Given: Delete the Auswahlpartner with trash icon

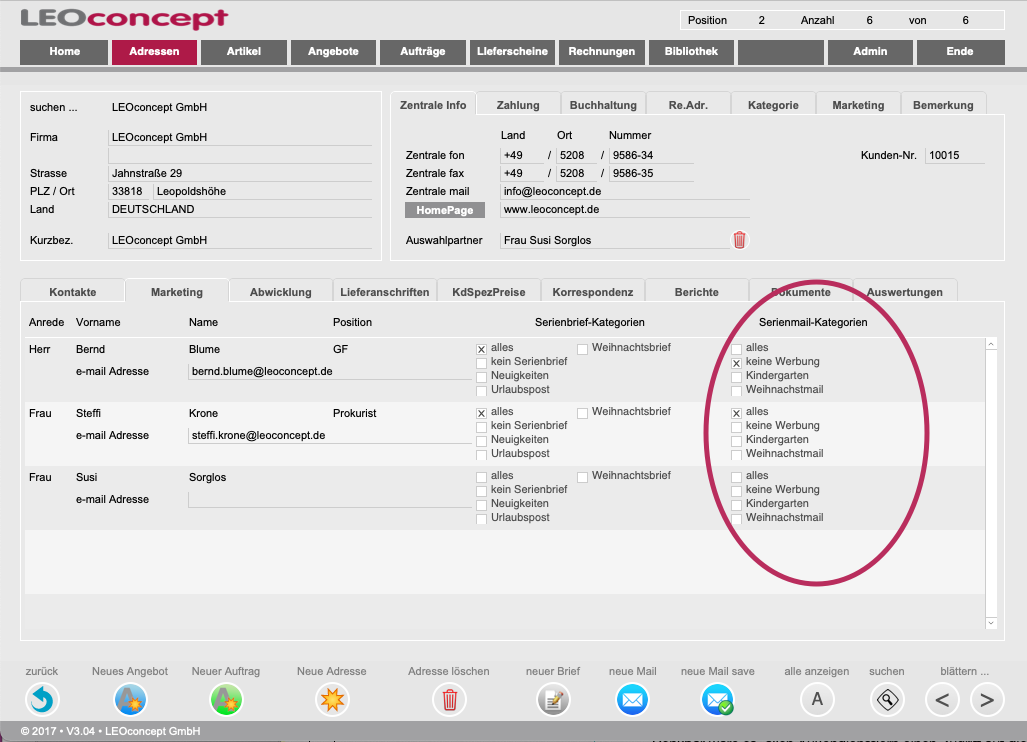Looking at the screenshot, I should tap(739, 240).
